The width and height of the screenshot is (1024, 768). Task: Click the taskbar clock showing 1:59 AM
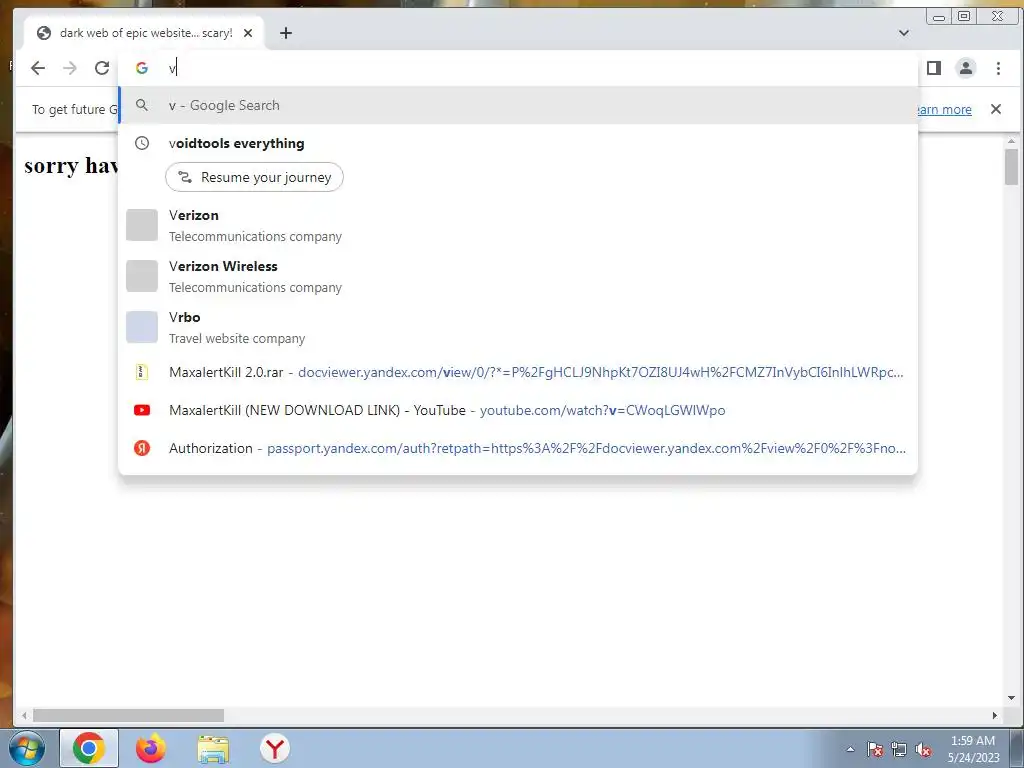pyautogui.click(x=973, y=749)
